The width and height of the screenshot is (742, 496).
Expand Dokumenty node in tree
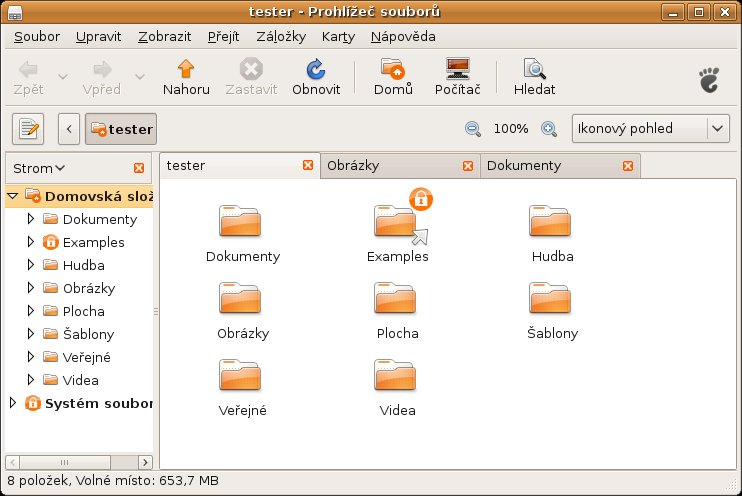(x=31, y=219)
